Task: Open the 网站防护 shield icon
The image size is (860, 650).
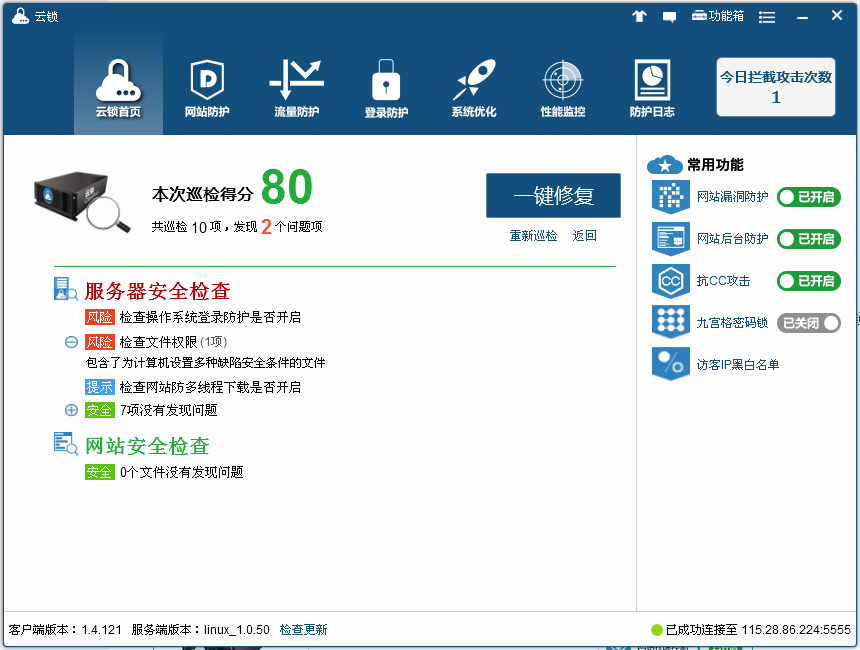Action: [x=207, y=81]
